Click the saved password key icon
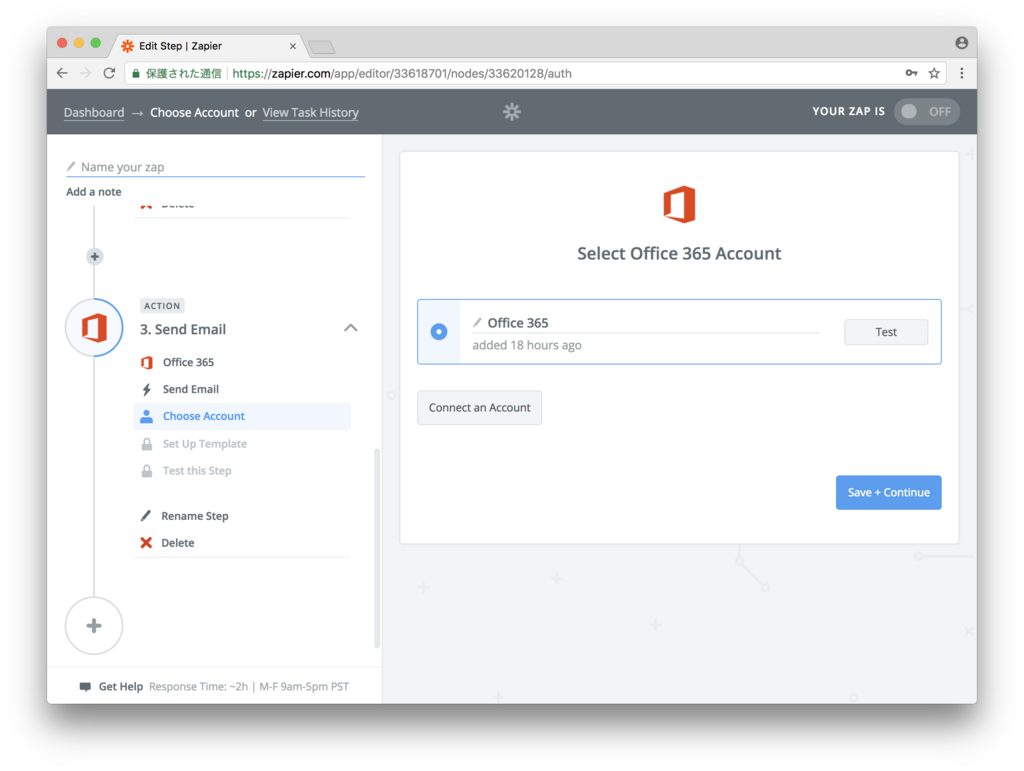The height and width of the screenshot is (771, 1024). [x=911, y=73]
